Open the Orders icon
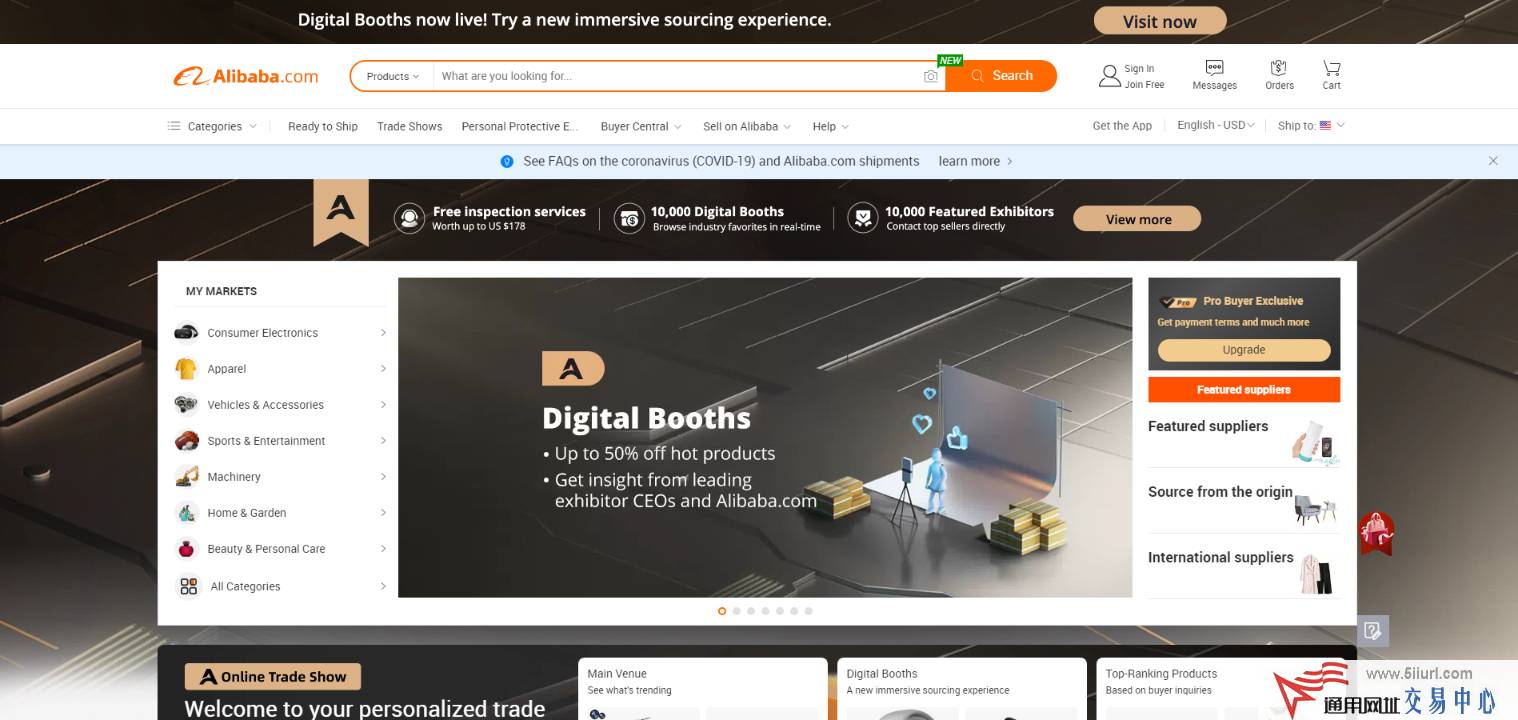 (x=1278, y=68)
